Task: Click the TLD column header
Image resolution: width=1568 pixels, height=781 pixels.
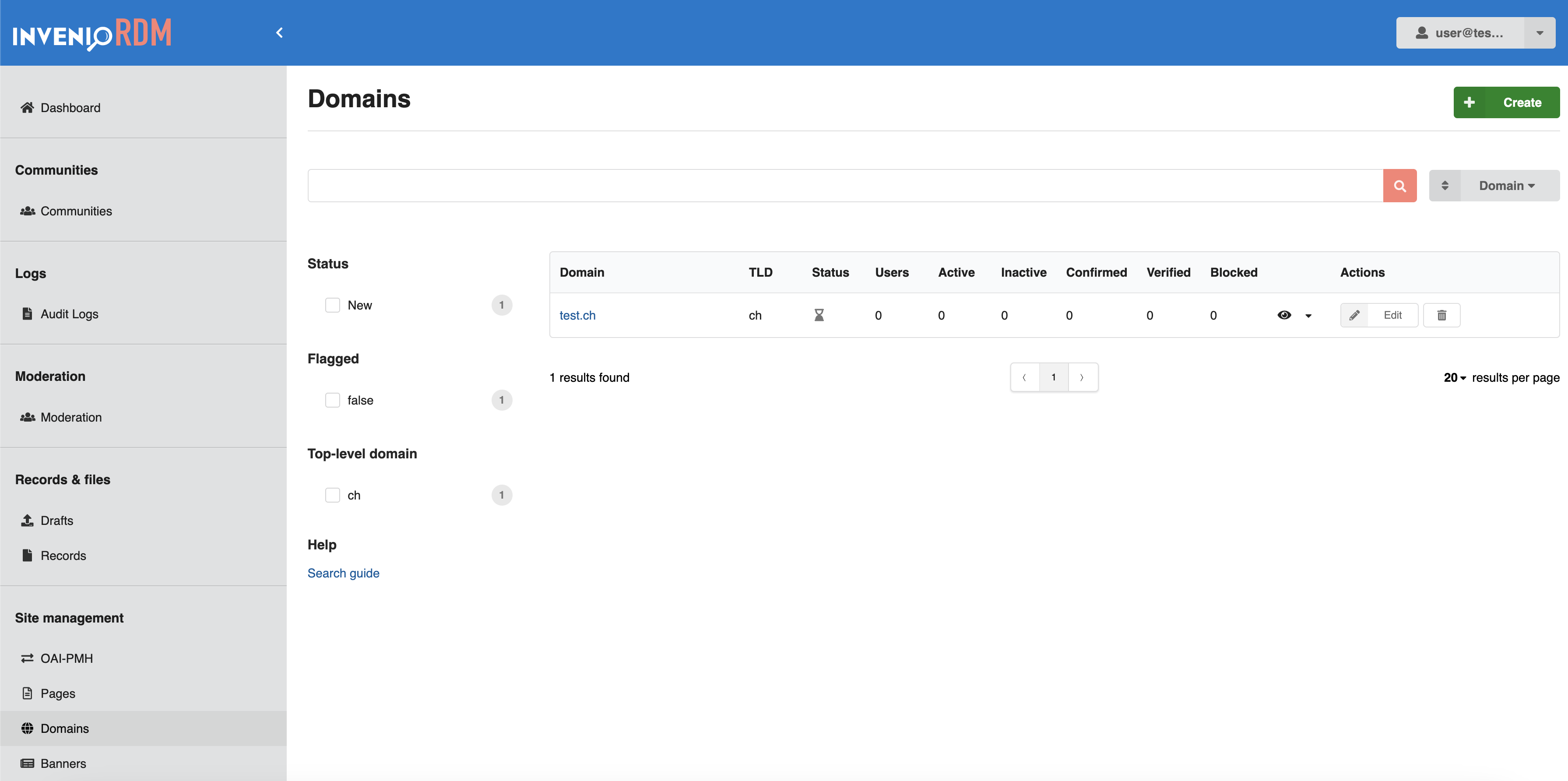Action: point(760,272)
